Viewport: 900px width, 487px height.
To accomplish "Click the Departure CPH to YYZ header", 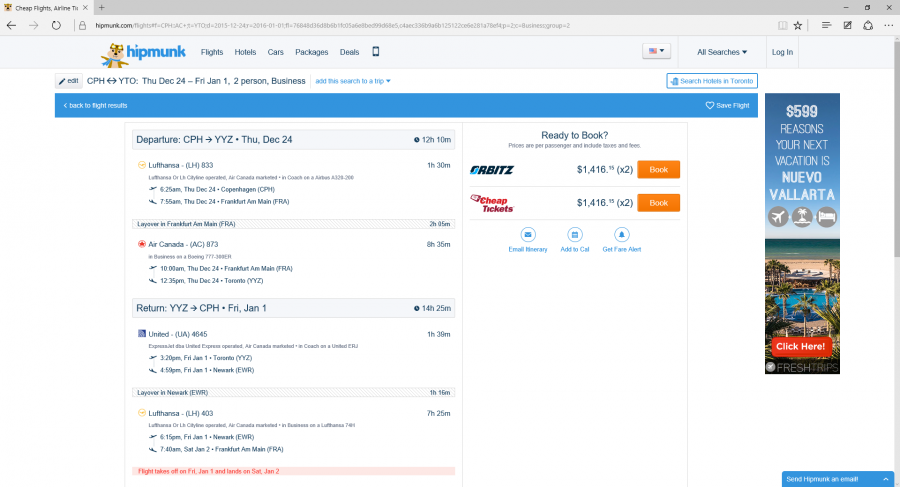I will [x=293, y=140].
